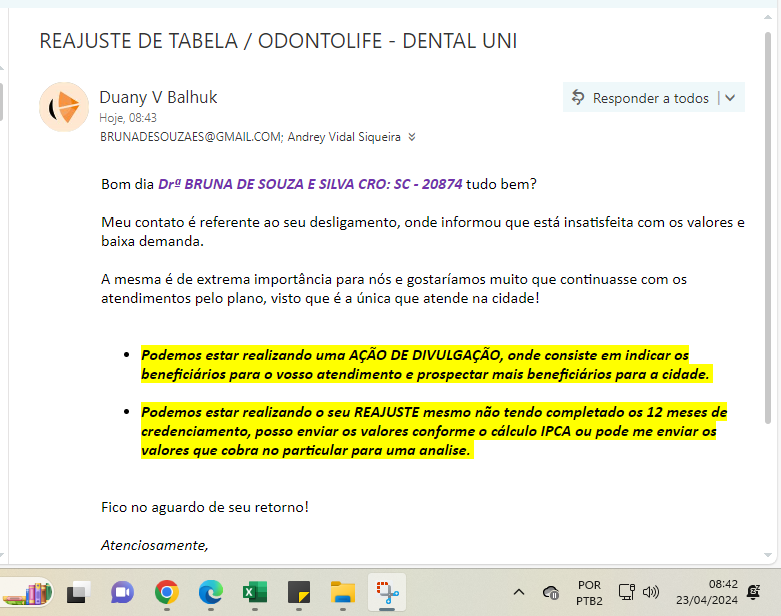Image resolution: width=781 pixels, height=616 pixels.
Task: Open the notification bell icon
Action: click(x=753, y=592)
